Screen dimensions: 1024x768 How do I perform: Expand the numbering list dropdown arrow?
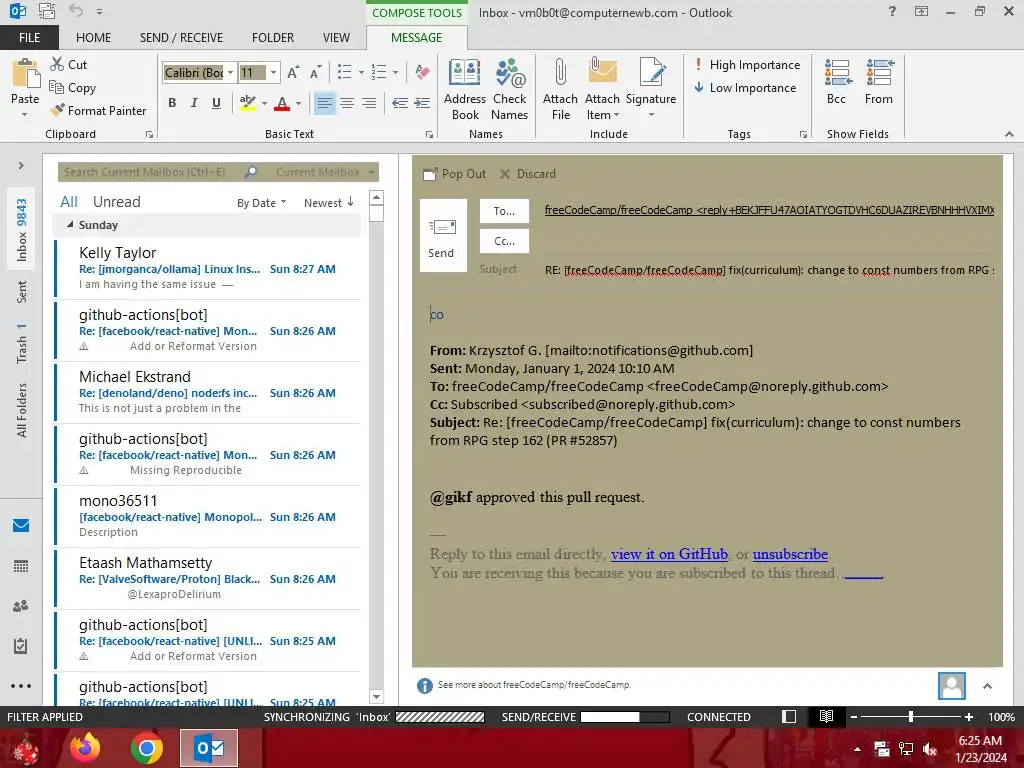point(395,72)
